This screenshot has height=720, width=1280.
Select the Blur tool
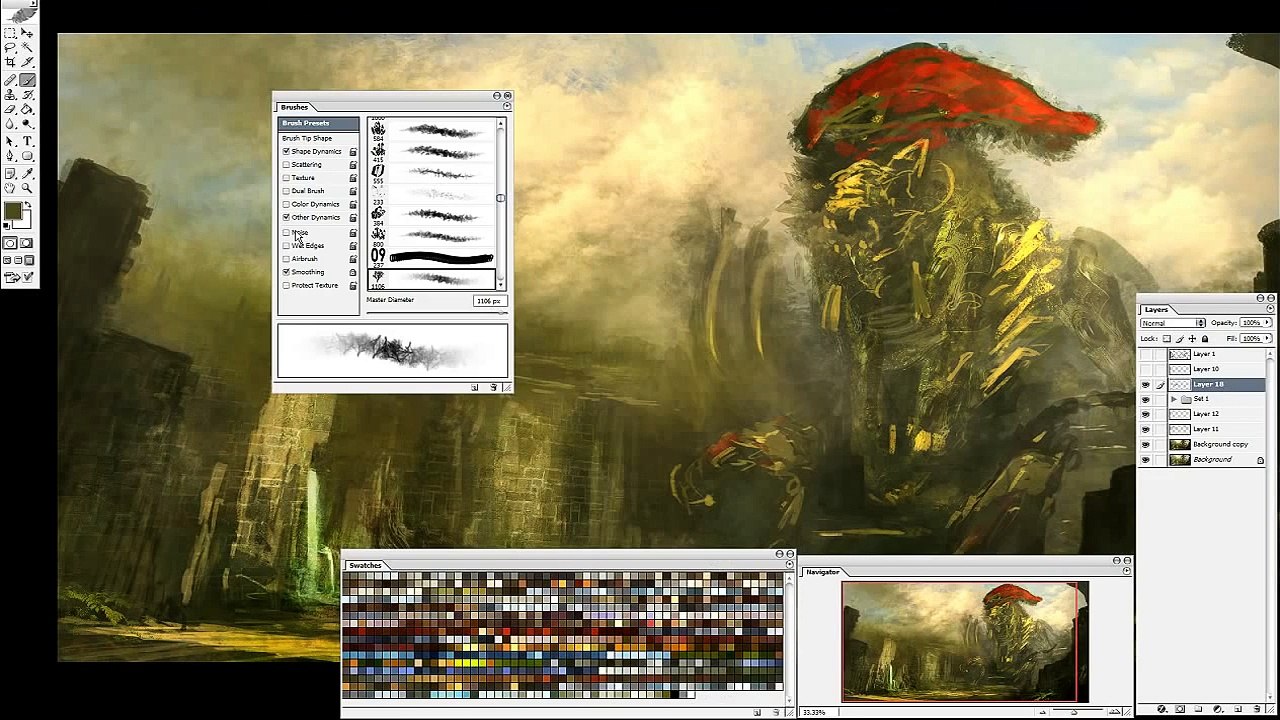coord(10,123)
